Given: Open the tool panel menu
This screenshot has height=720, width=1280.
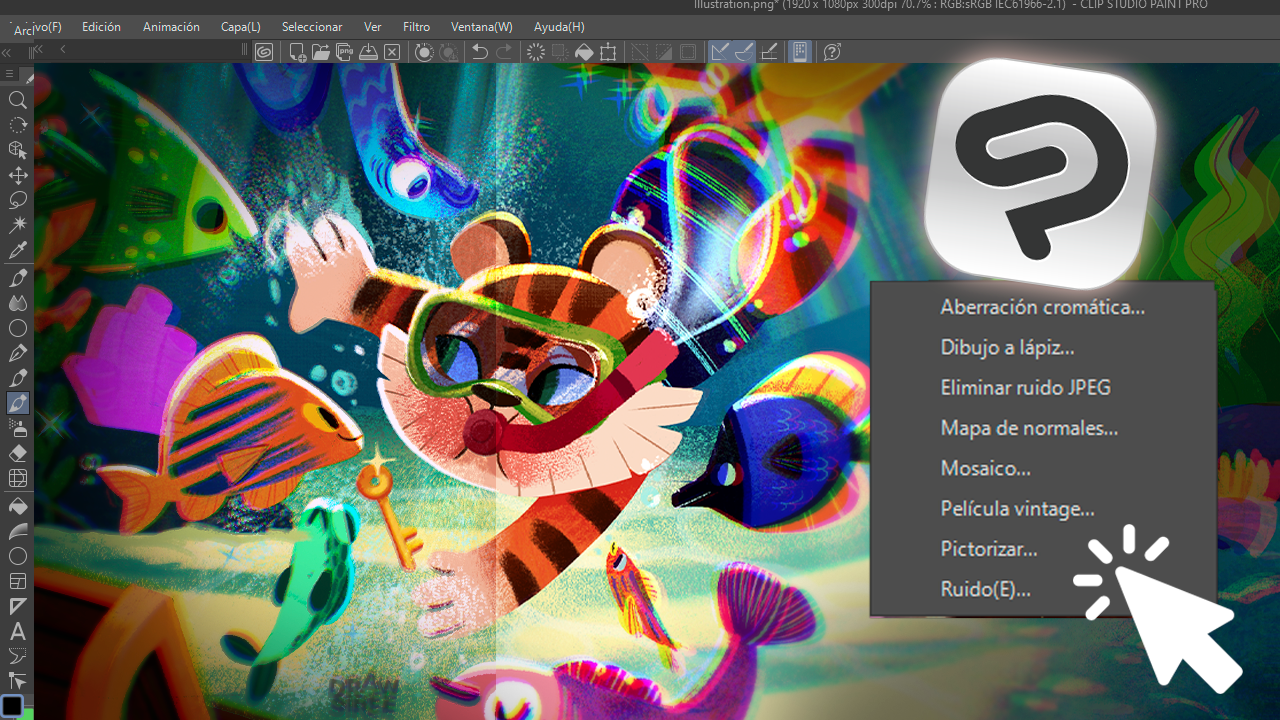Looking at the screenshot, I should 9,73.
